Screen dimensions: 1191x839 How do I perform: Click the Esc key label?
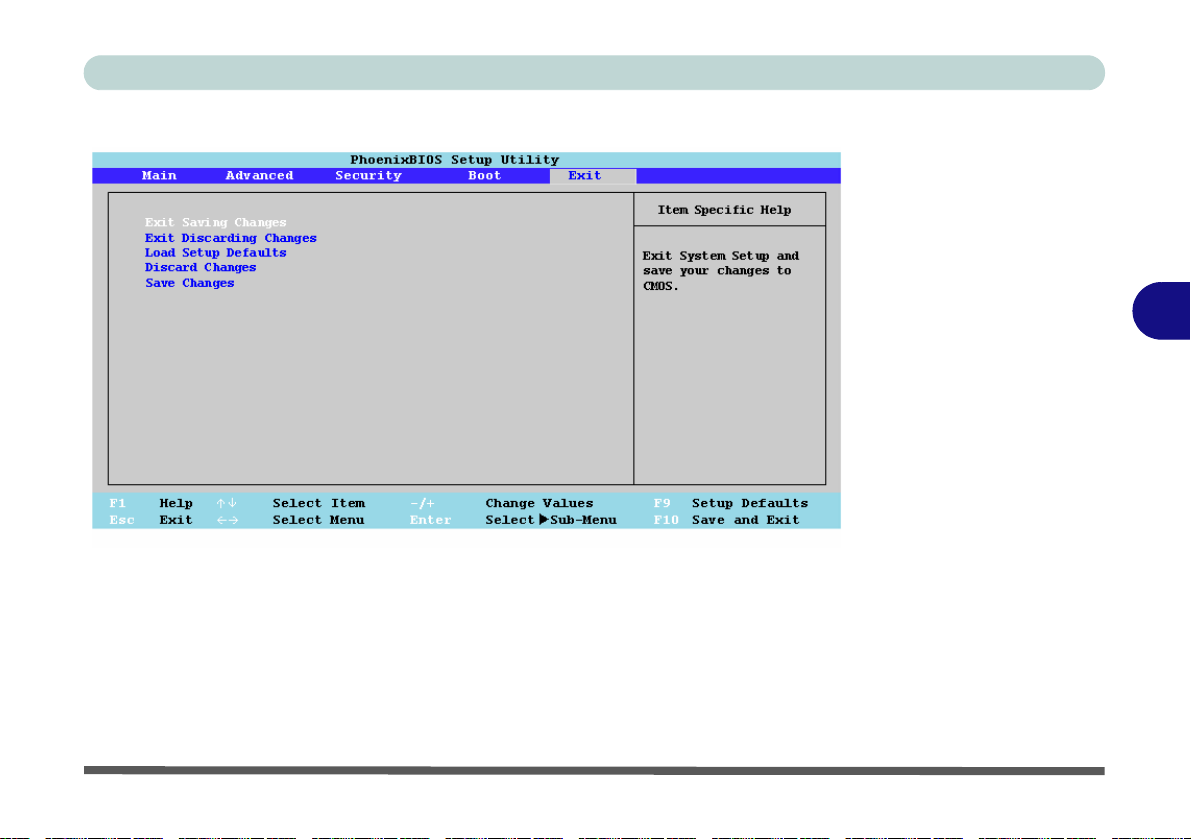(x=122, y=520)
